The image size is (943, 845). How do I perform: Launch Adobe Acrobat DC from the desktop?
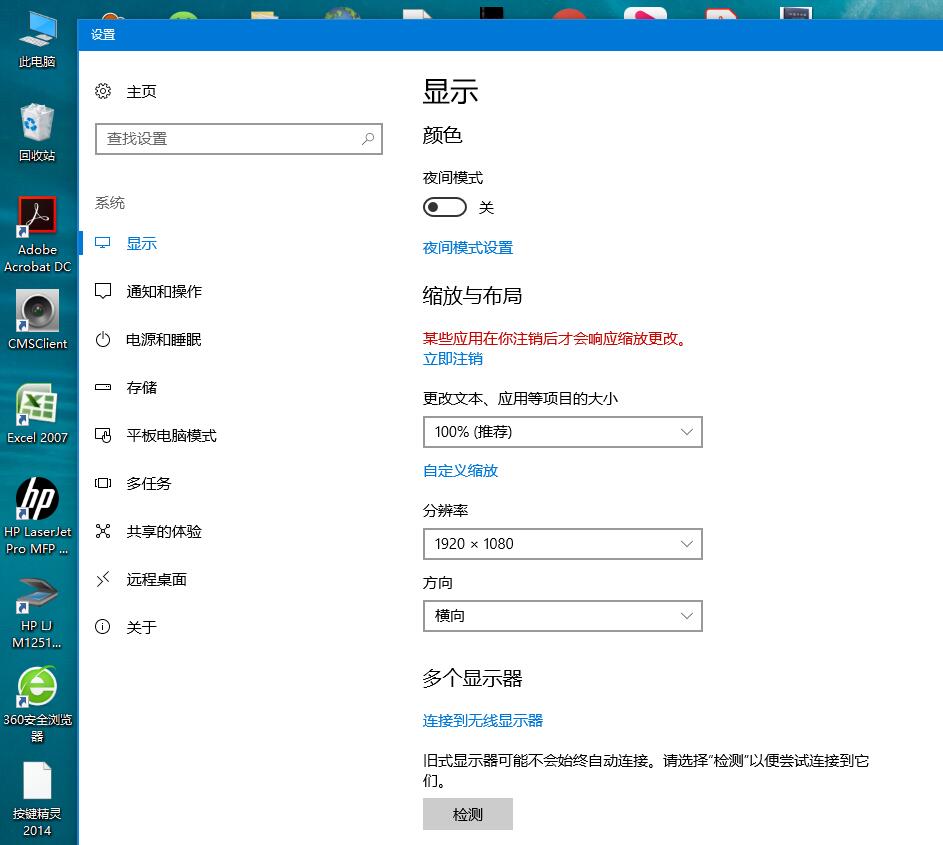pyautogui.click(x=37, y=216)
